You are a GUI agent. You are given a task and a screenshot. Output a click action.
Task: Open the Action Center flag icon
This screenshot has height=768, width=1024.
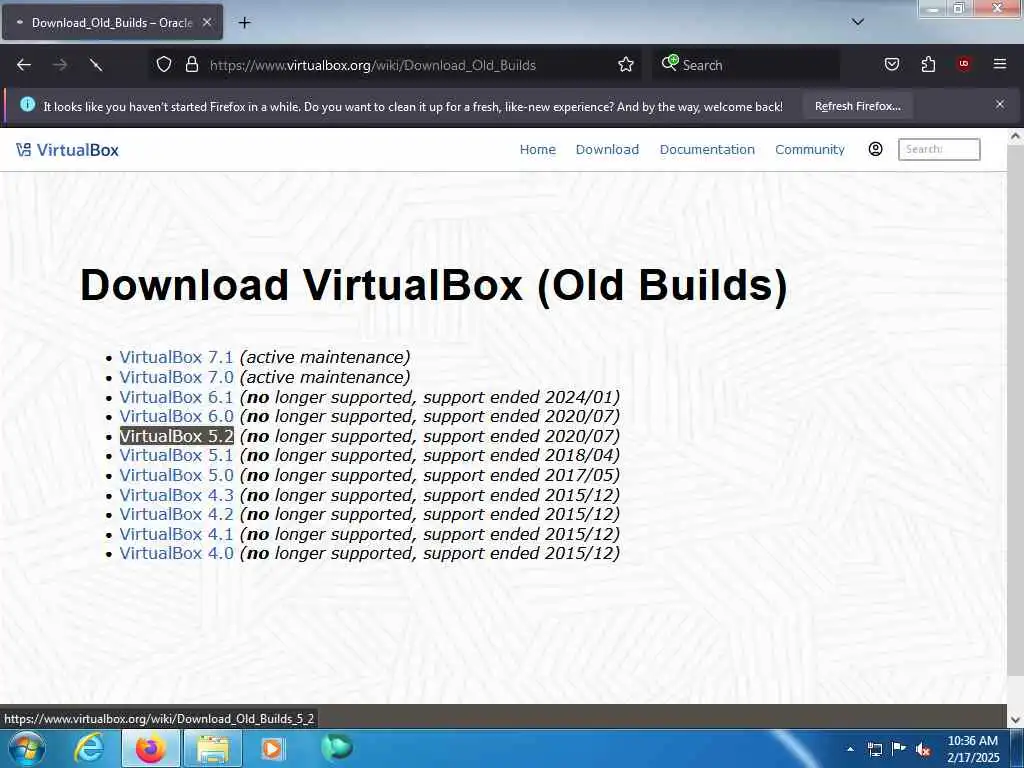899,748
